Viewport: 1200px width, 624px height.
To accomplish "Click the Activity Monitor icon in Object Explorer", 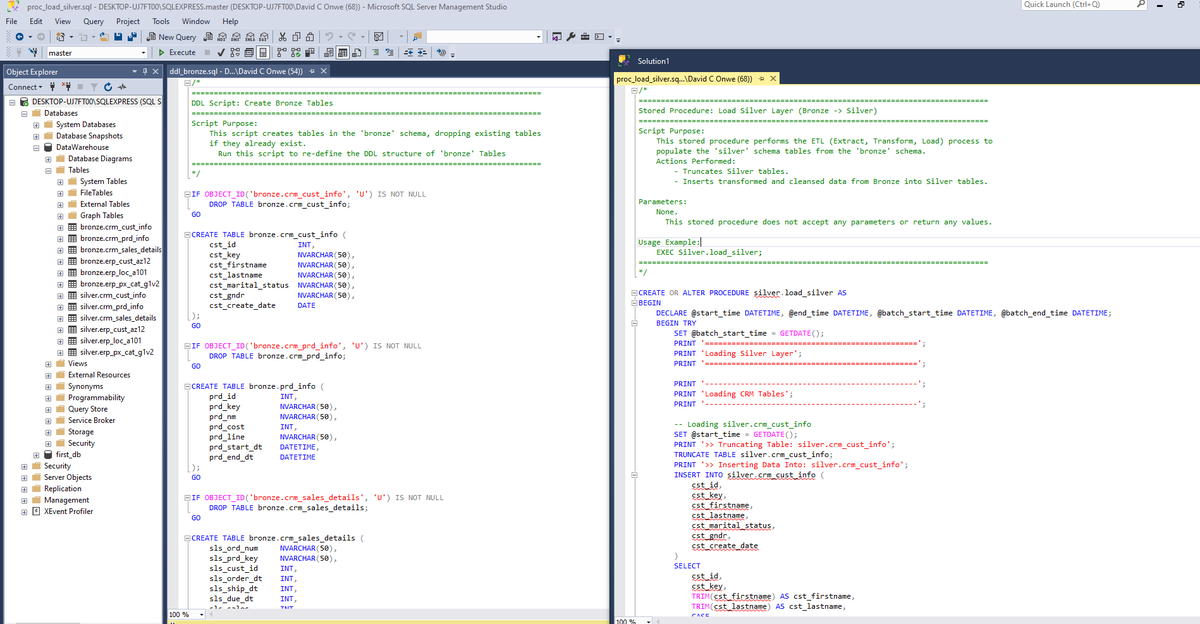I will (122, 87).
